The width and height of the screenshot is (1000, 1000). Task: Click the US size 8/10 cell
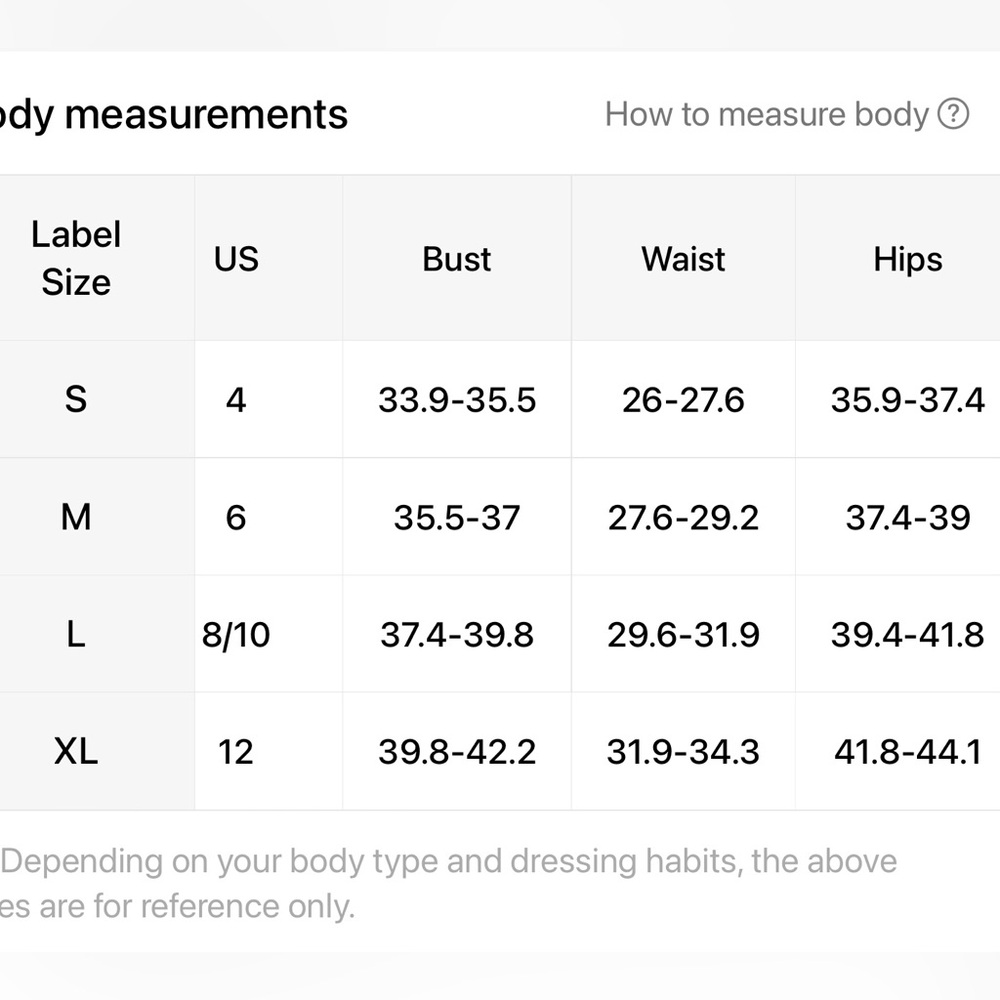coord(236,634)
